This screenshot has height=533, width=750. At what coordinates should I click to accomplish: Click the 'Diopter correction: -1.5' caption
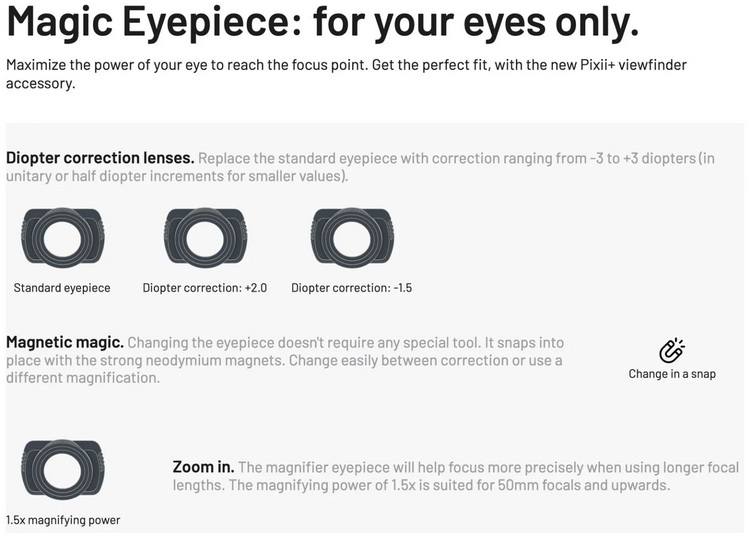click(x=352, y=288)
